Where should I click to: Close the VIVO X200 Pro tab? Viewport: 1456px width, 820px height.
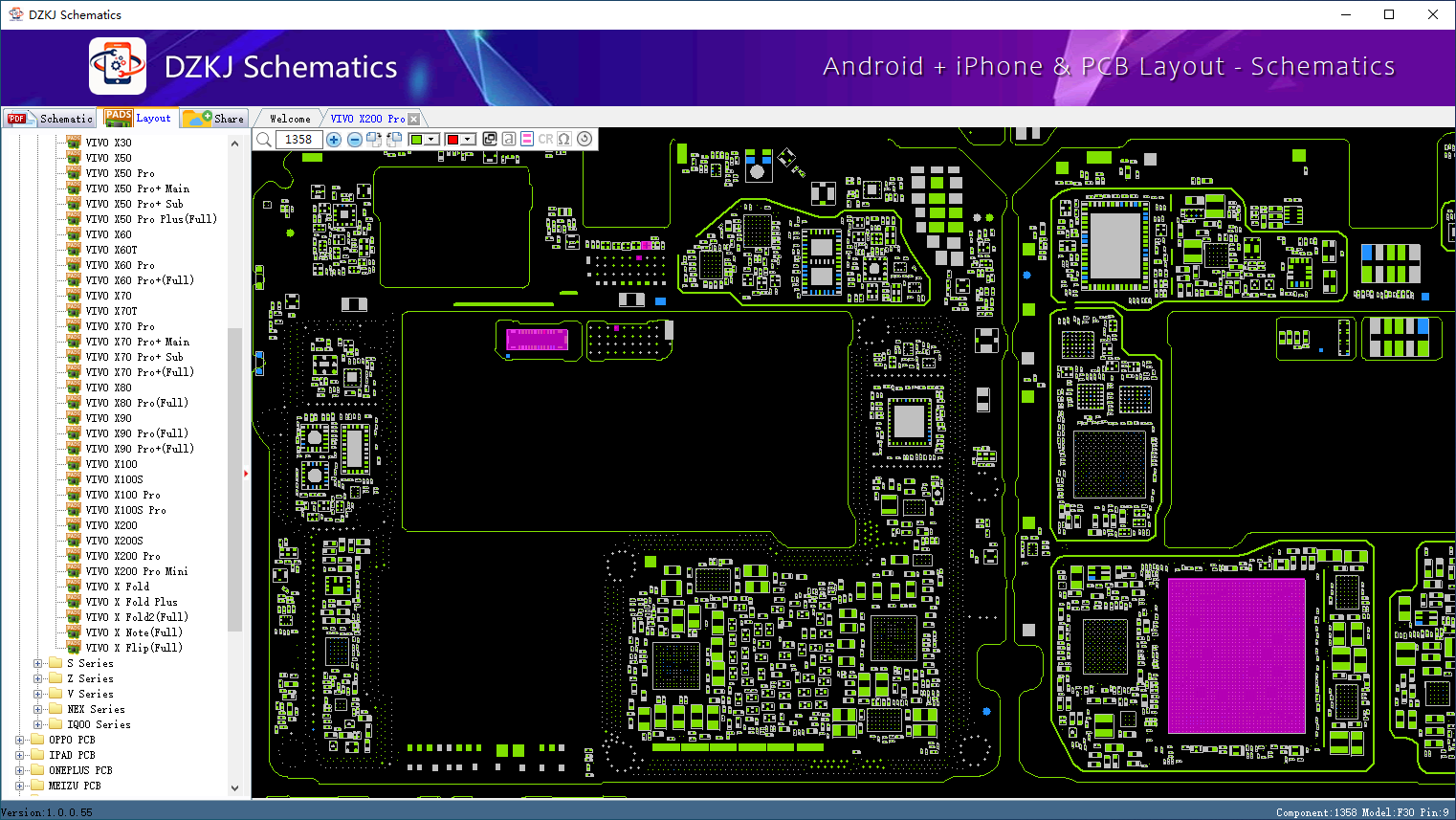point(414,119)
